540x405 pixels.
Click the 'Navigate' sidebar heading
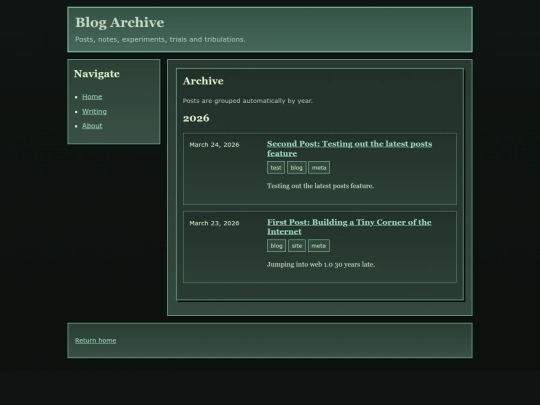(x=97, y=74)
